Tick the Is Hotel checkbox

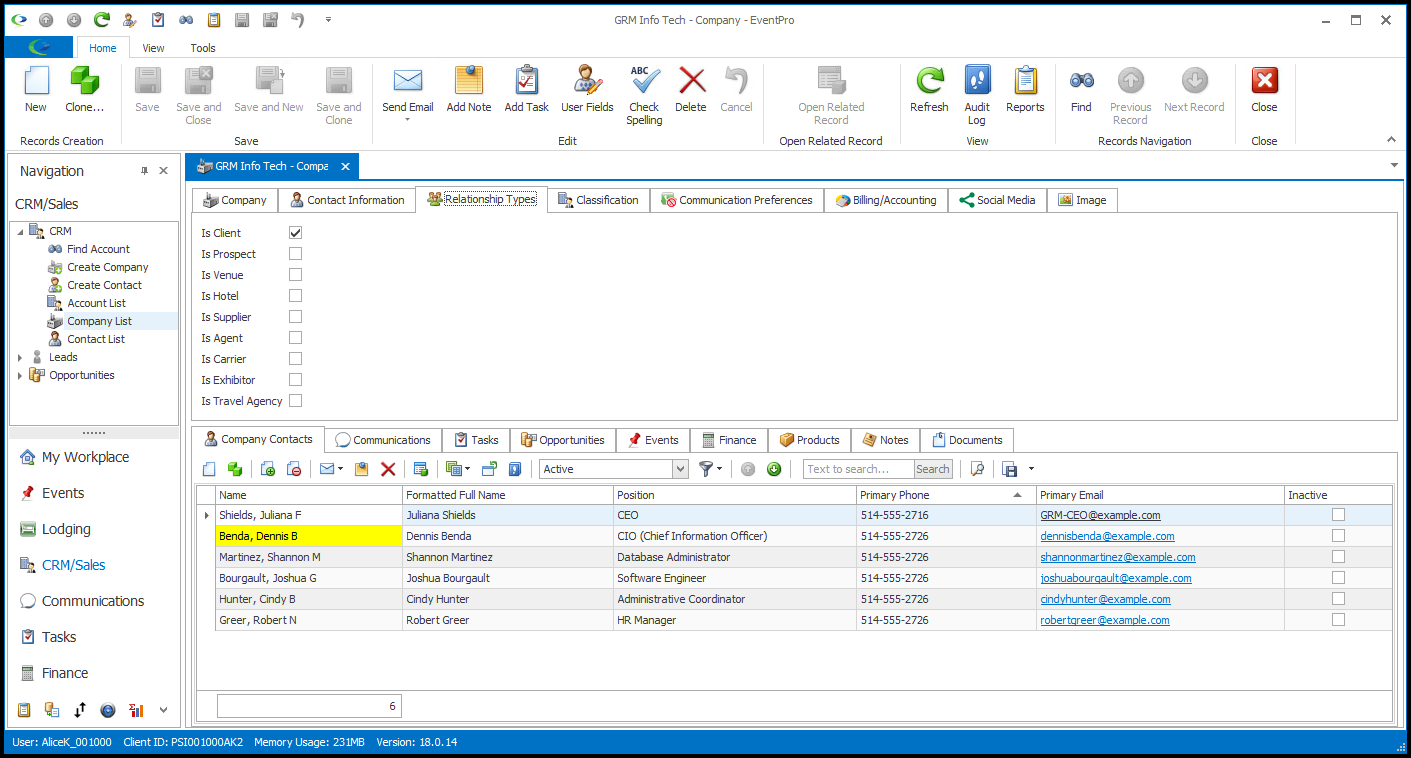pos(295,296)
